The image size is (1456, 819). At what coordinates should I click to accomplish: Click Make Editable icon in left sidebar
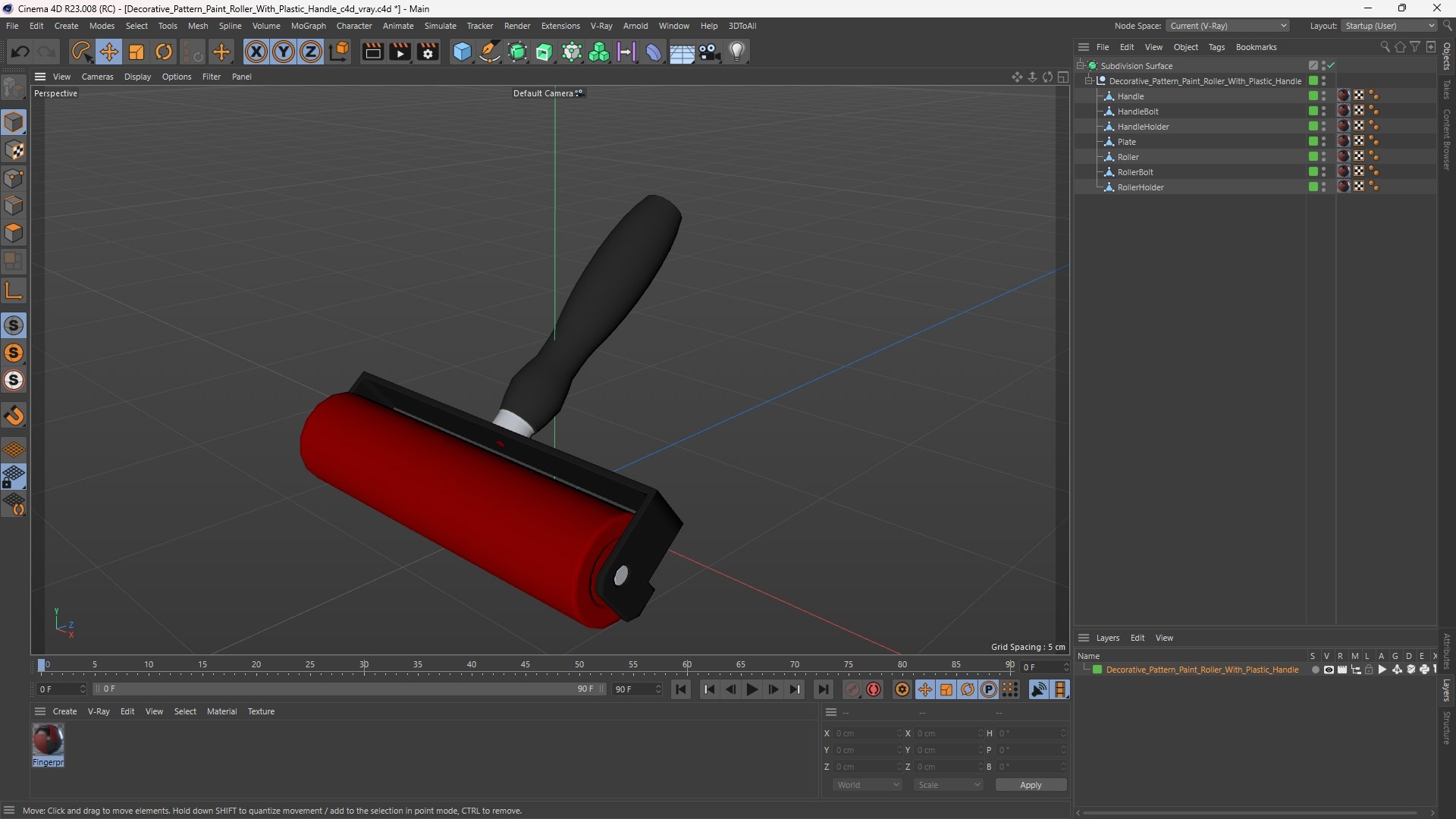pyautogui.click(x=14, y=89)
